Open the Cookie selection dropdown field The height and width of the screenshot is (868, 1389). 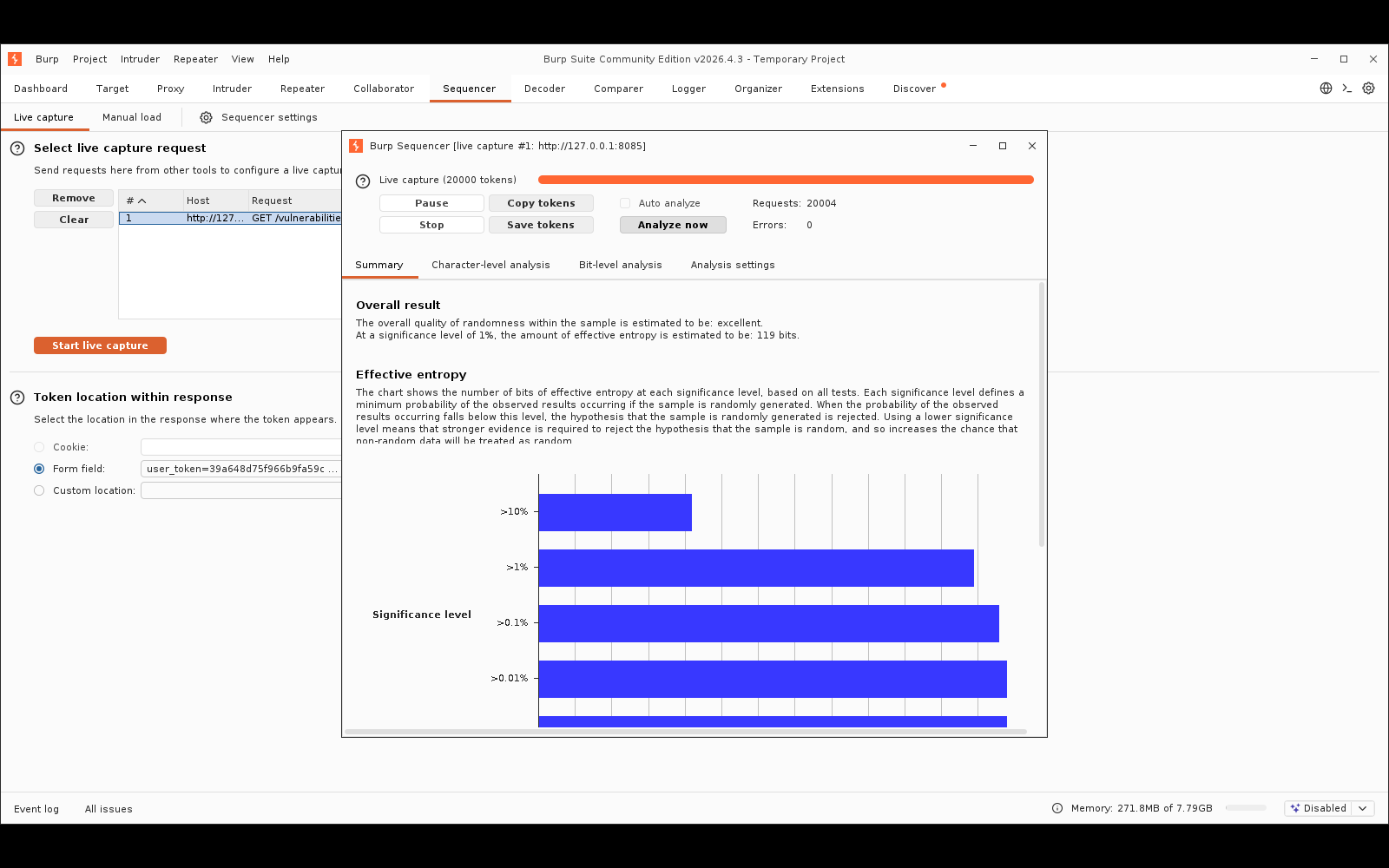[x=241, y=447]
